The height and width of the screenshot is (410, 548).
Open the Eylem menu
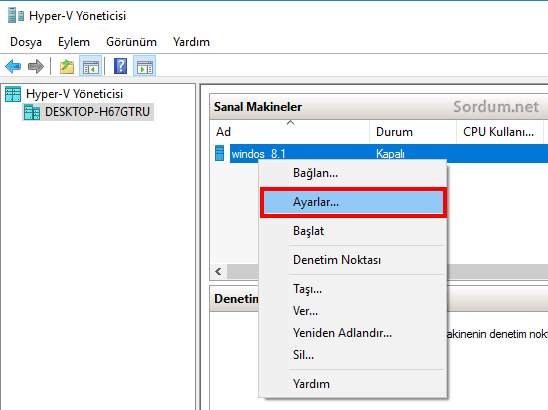[x=74, y=42]
